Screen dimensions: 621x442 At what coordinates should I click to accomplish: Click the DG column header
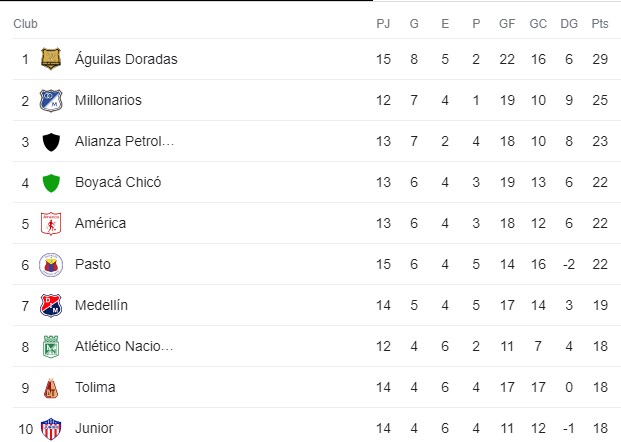pyautogui.click(x=569, y=24)
